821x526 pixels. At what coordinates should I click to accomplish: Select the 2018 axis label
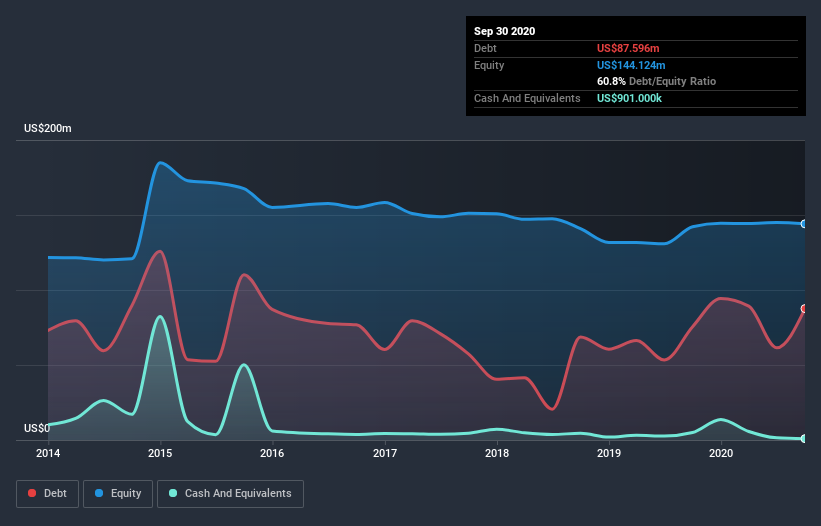(497, 453)
